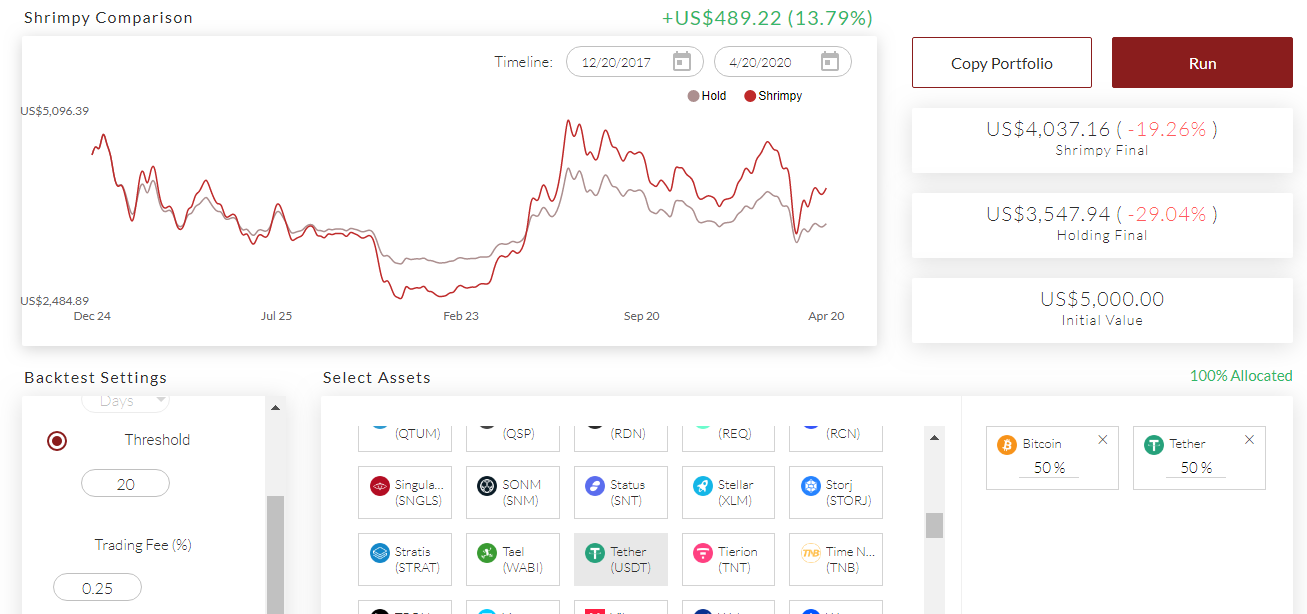Select the Tierion (TNT) asset icon

click(x=703, y=553)
